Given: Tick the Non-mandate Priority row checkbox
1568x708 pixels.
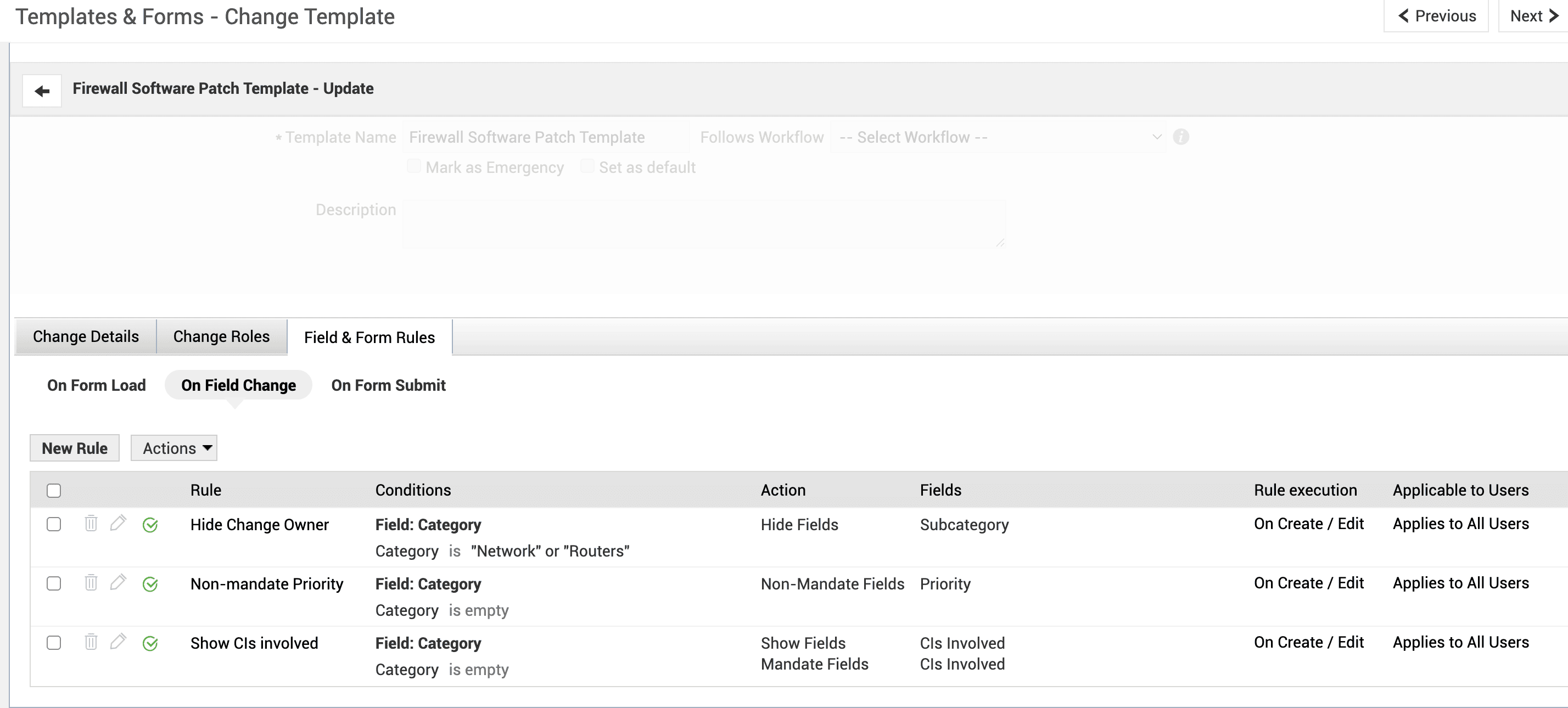Looking at the screenshot, I should 54,583.
